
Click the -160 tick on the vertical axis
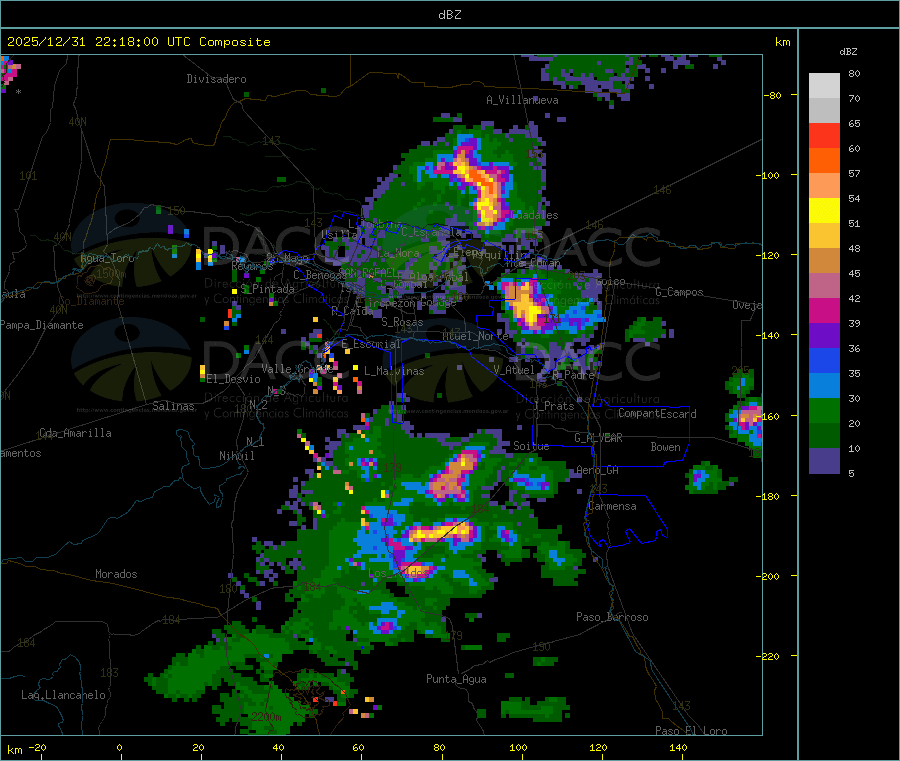point(770,416)
